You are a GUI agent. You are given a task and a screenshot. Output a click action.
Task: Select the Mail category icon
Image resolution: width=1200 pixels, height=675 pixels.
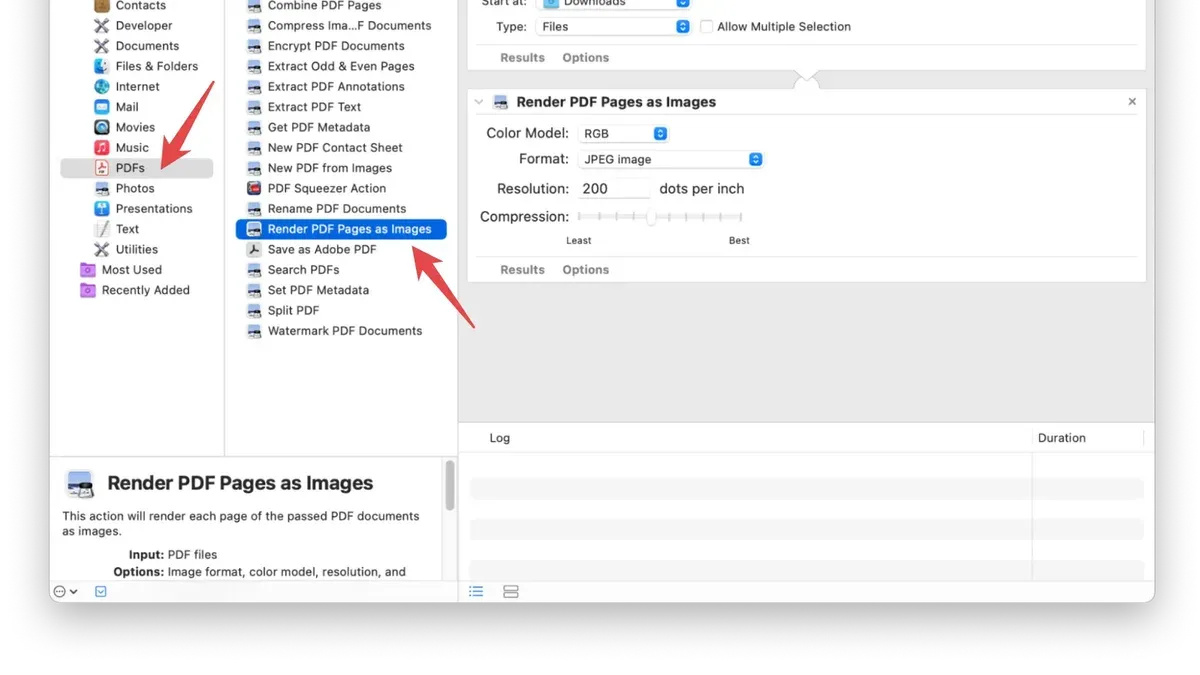click(102, 107)
